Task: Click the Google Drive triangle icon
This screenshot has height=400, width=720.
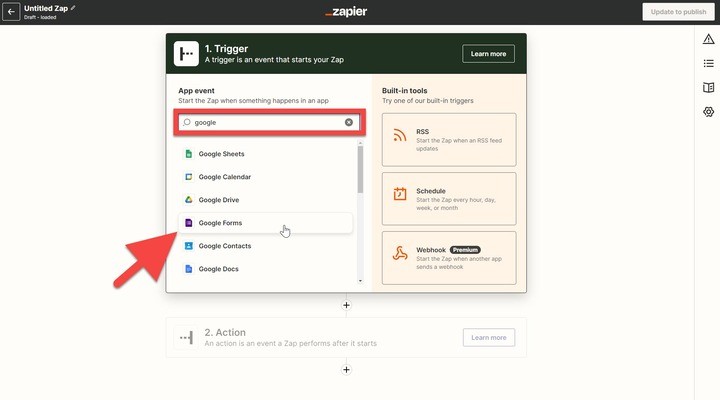Action: [188, 200]
